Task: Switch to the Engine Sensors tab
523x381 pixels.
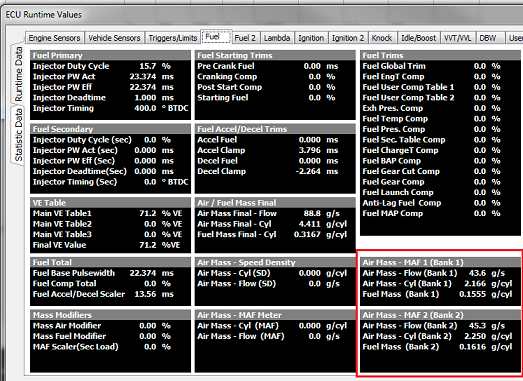Action: pos(54,38)
